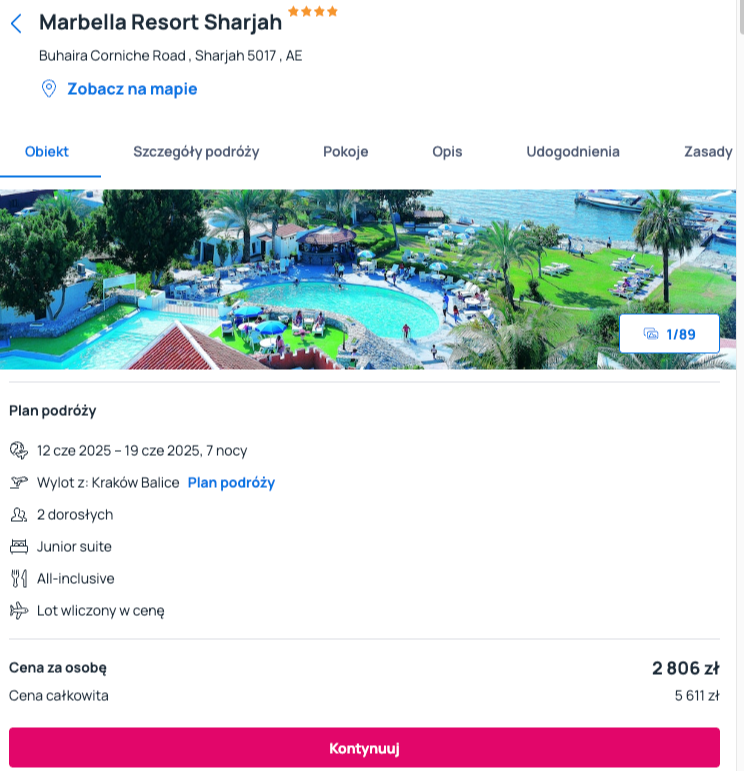Switch to the Pokoje tab
The width and height of the screenshot is (744, 771).
pos(346,151)
